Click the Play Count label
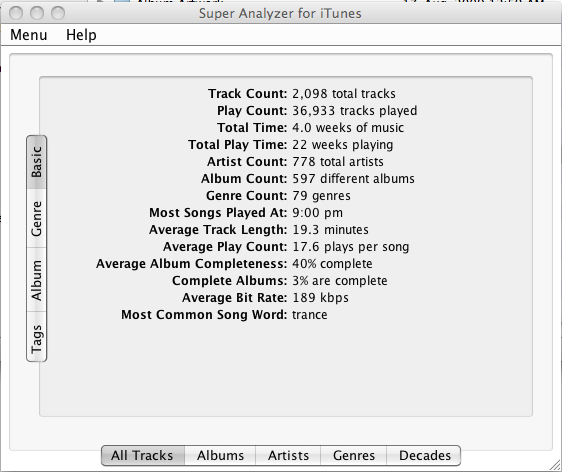The image size is (562, 472). tap(252, 111)
